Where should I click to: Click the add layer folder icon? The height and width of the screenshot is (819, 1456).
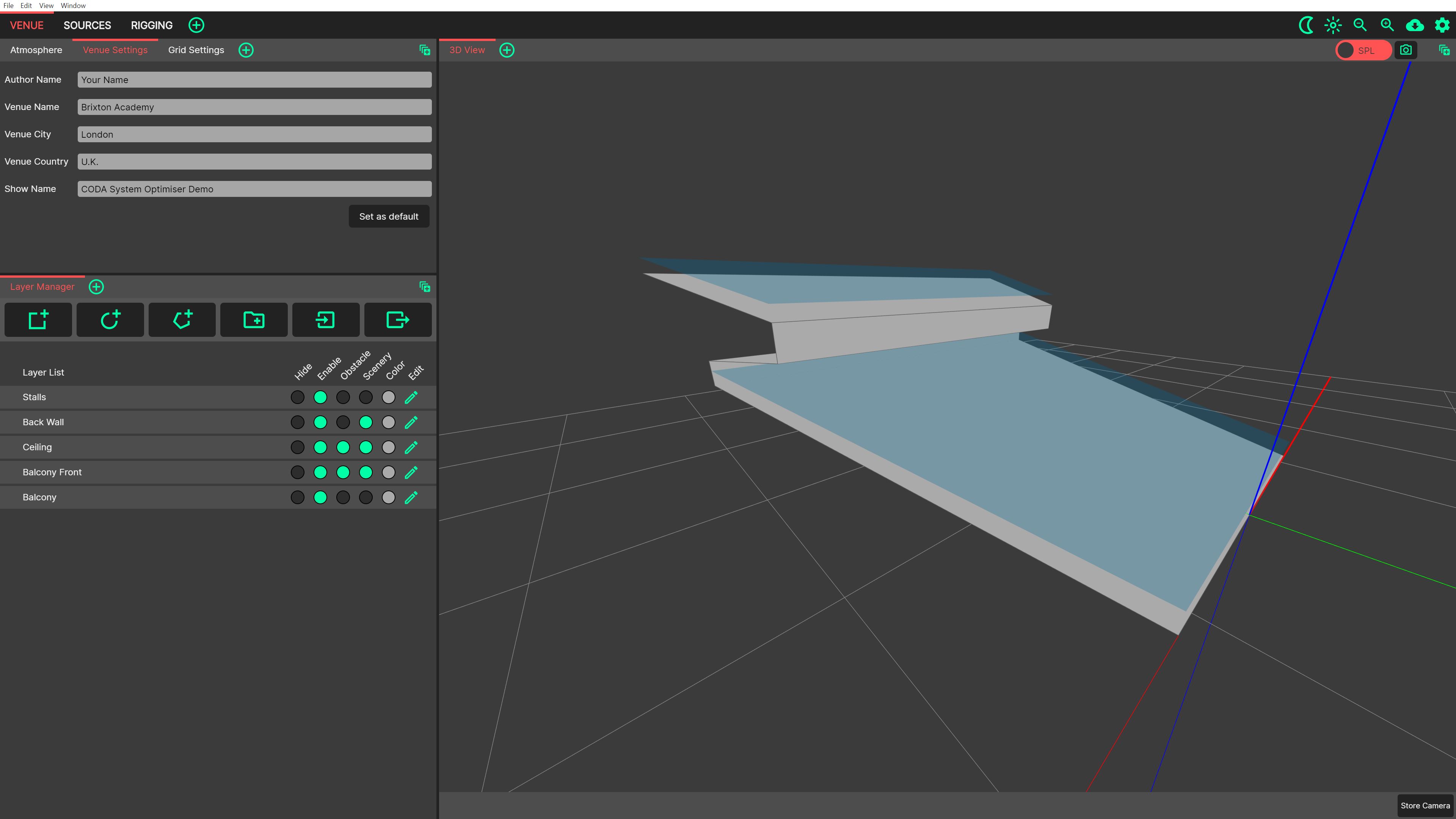pos(254,319)
